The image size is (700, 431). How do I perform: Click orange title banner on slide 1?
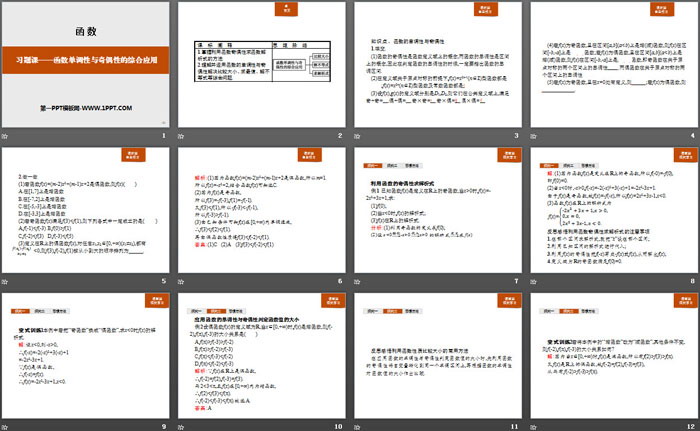pyautogui.click(x=86, y=60)
